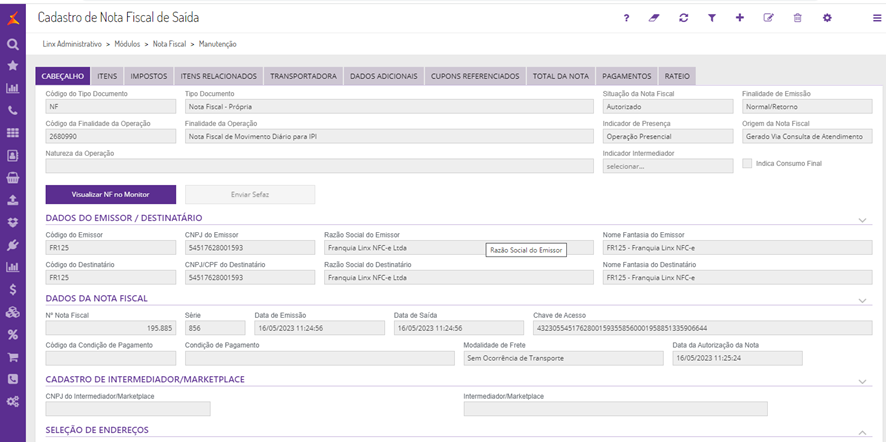
Task: Open the Indicador Intermediador dropdown
Action: [x=666, y=166]
